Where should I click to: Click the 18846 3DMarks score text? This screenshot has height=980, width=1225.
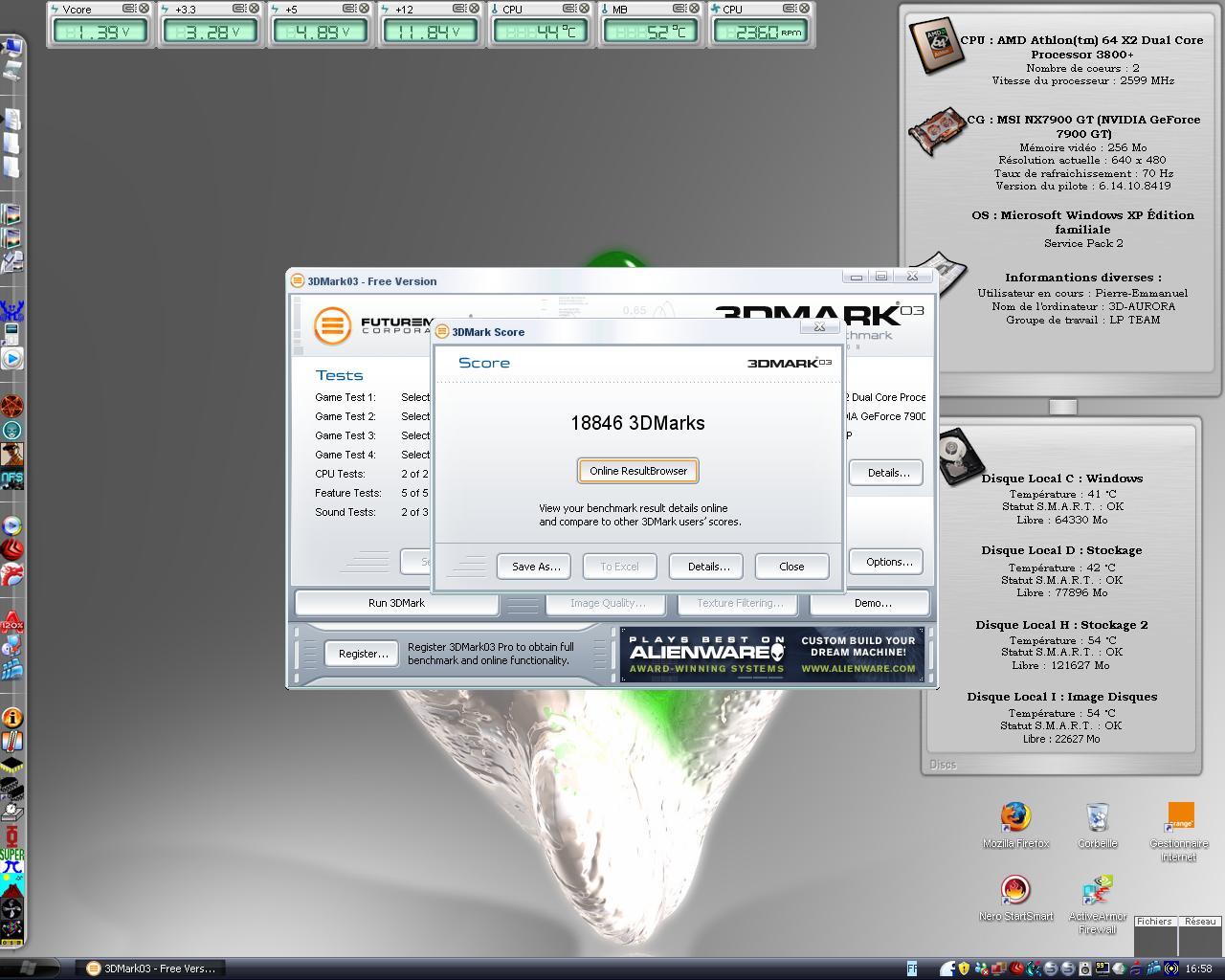(637, 423)
